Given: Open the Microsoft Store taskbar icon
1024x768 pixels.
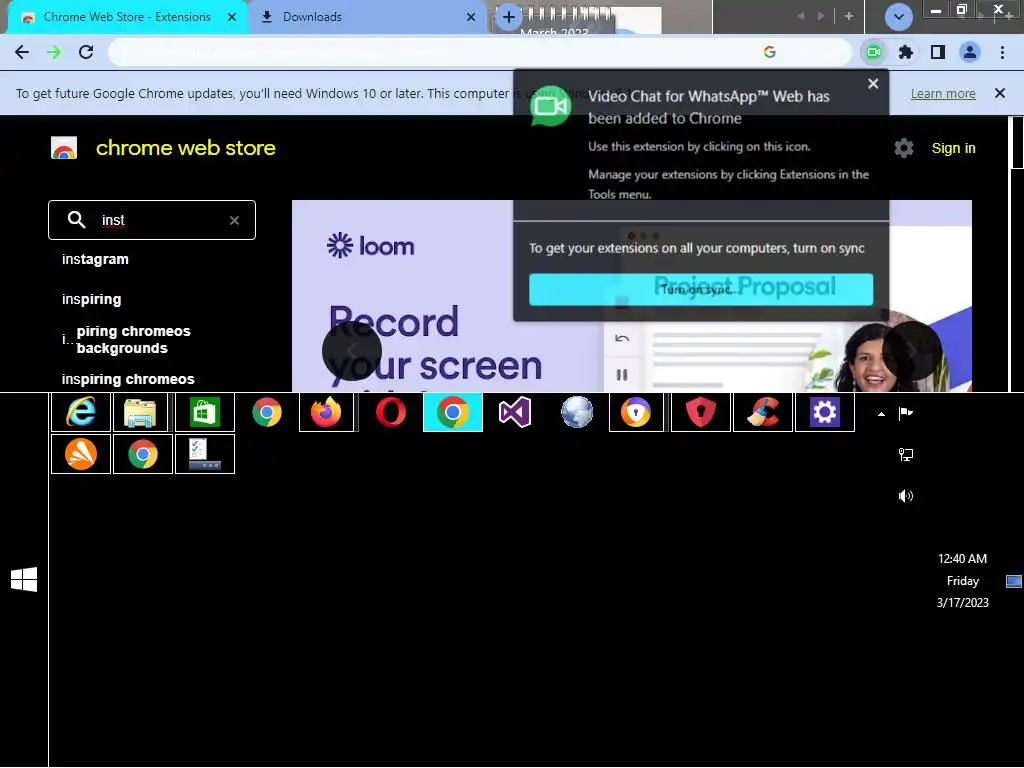Looking at the screenshot, I should click(x=204, y=412).
